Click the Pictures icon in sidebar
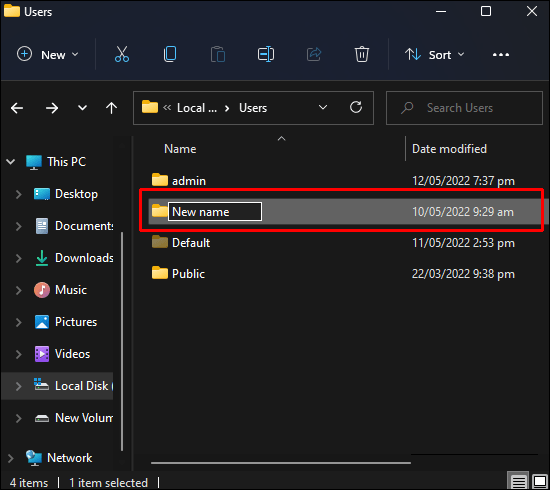550x490 pixels. coord(42,322)
